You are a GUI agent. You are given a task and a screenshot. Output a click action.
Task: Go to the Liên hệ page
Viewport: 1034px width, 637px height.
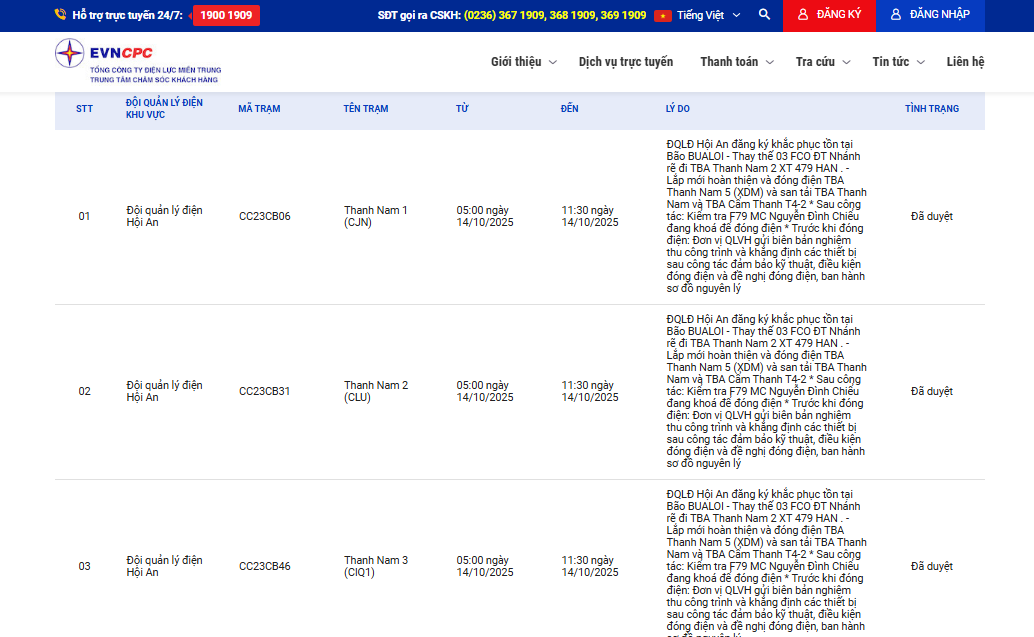(x=965, y=62)
